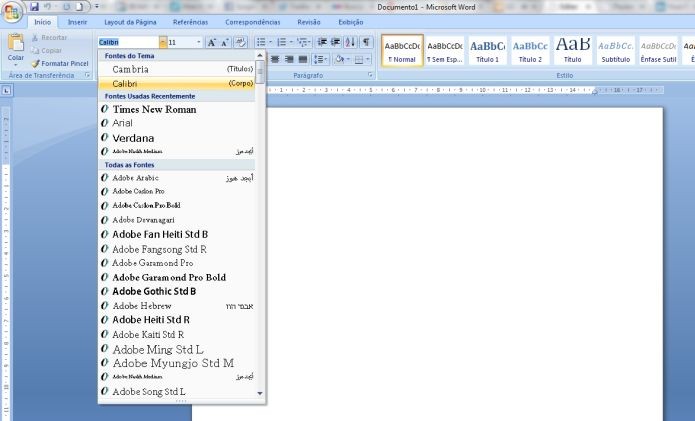695x421 pixels.
Task: Undo last action in quick access toolbar
Action: [47, 7]
